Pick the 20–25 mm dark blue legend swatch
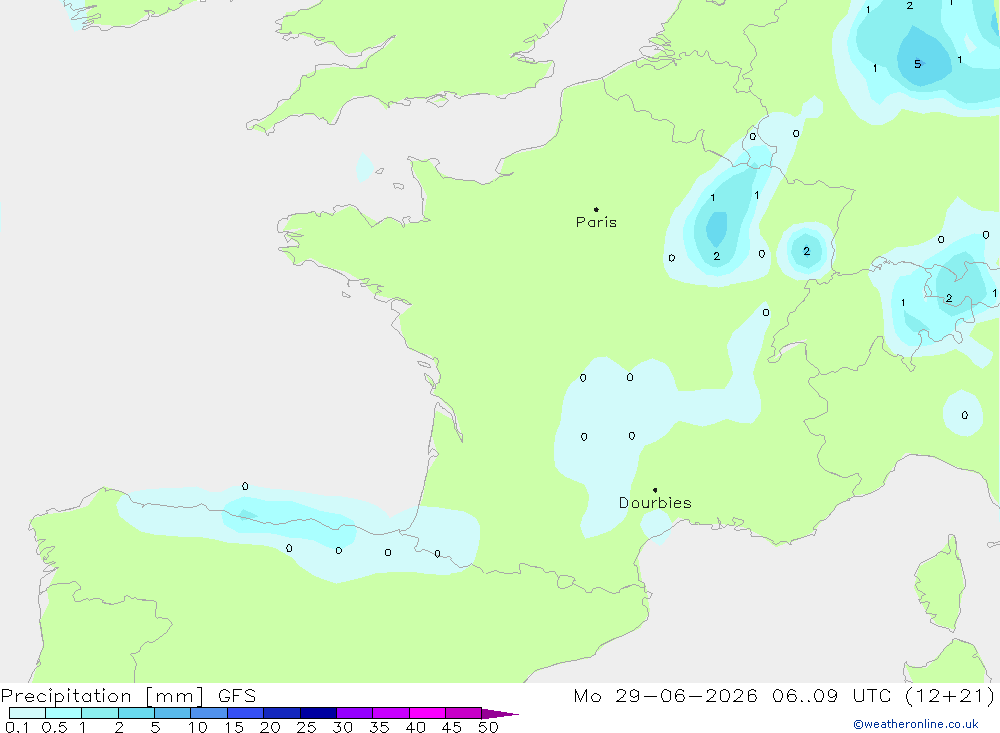The image size is (1000, 733). 282,713
